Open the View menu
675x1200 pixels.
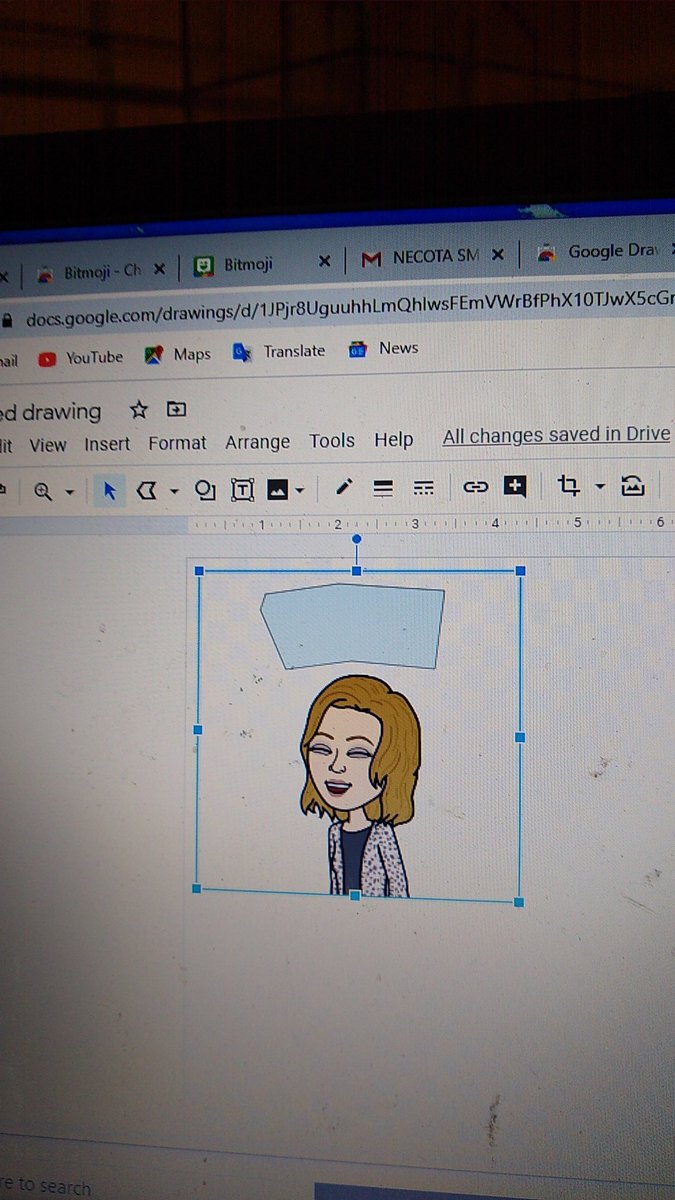click(47, 445)
